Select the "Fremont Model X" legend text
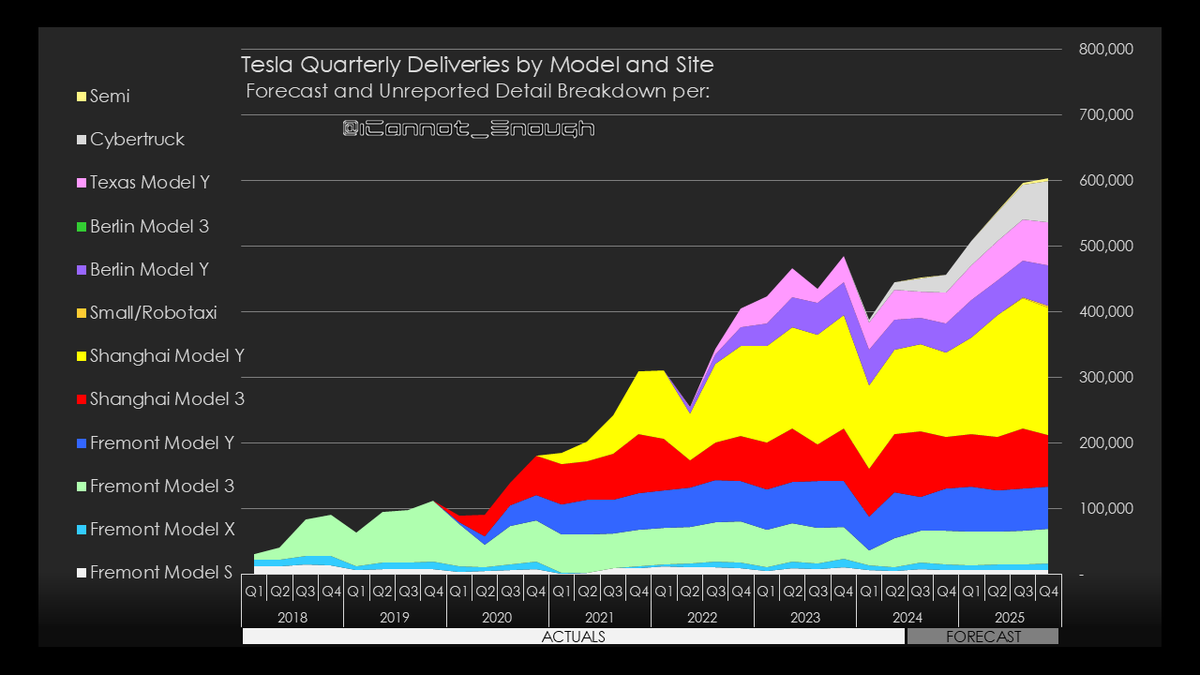This screenshot has width=1200, height=675. 163,529
